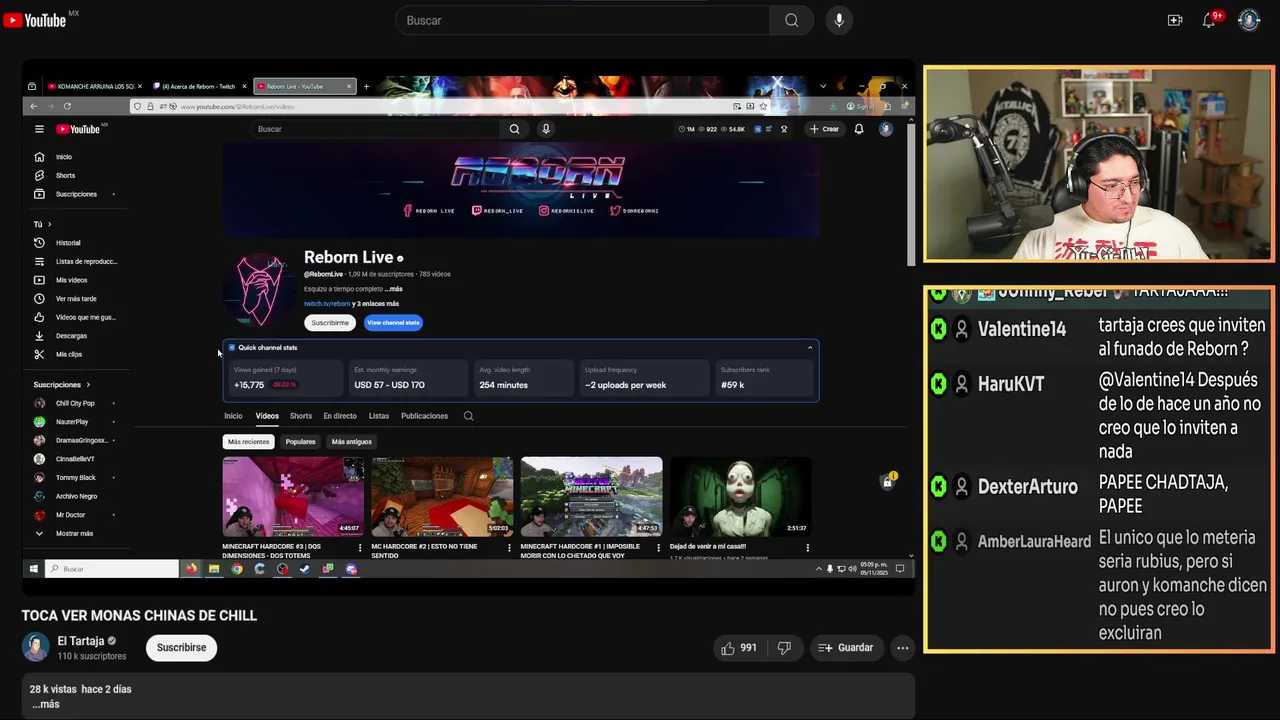In the video, open the En directo tab
The image size is (1280, 720).
pos(340,416)
